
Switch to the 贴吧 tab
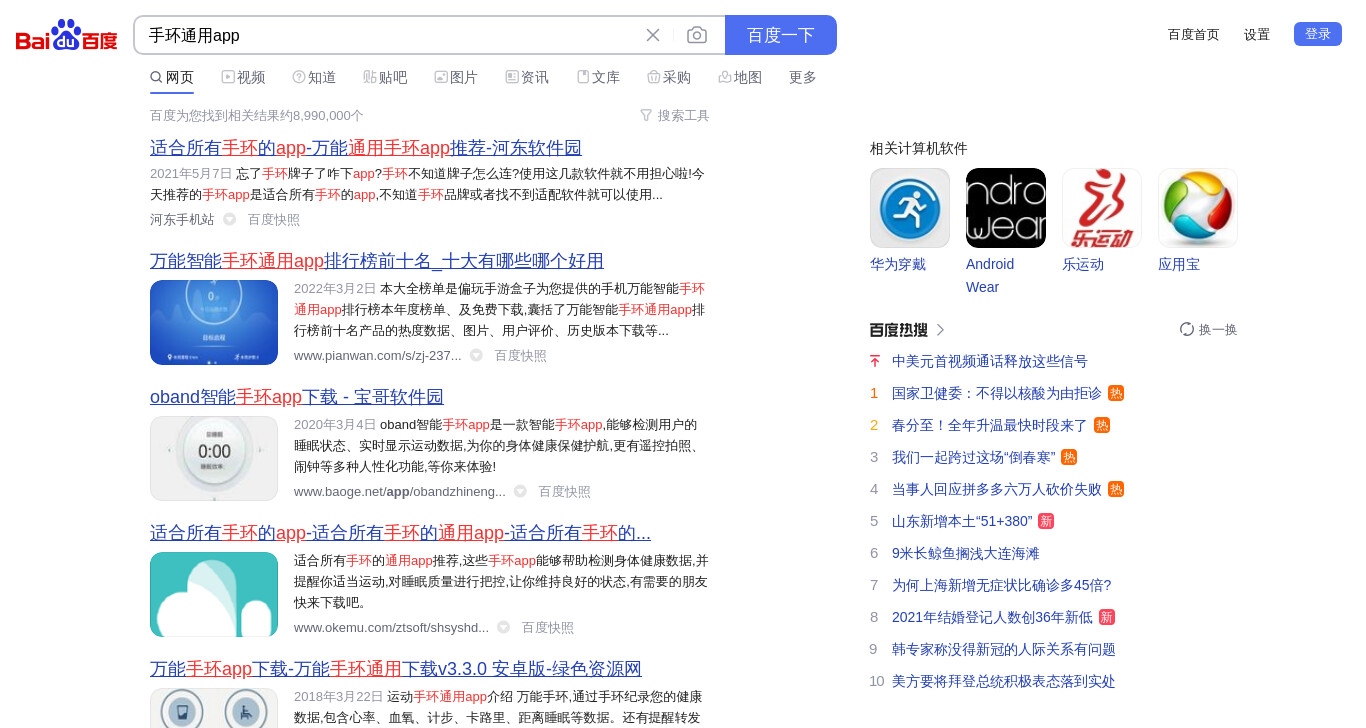click(385, 77)
